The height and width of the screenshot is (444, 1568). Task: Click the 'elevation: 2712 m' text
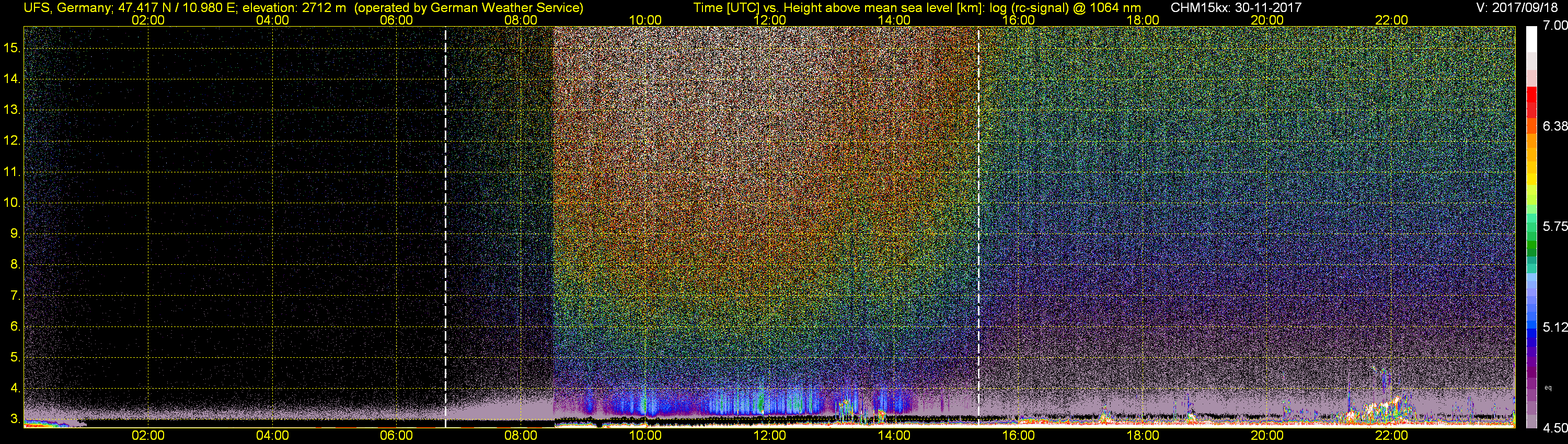tap(294, 8)
